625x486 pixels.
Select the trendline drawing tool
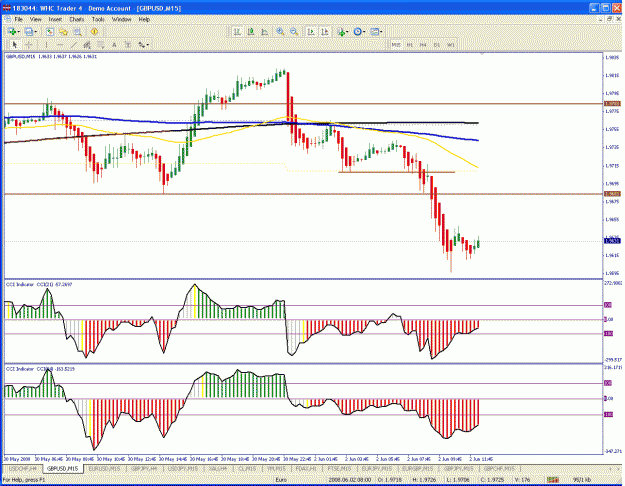tap(73, 45)
